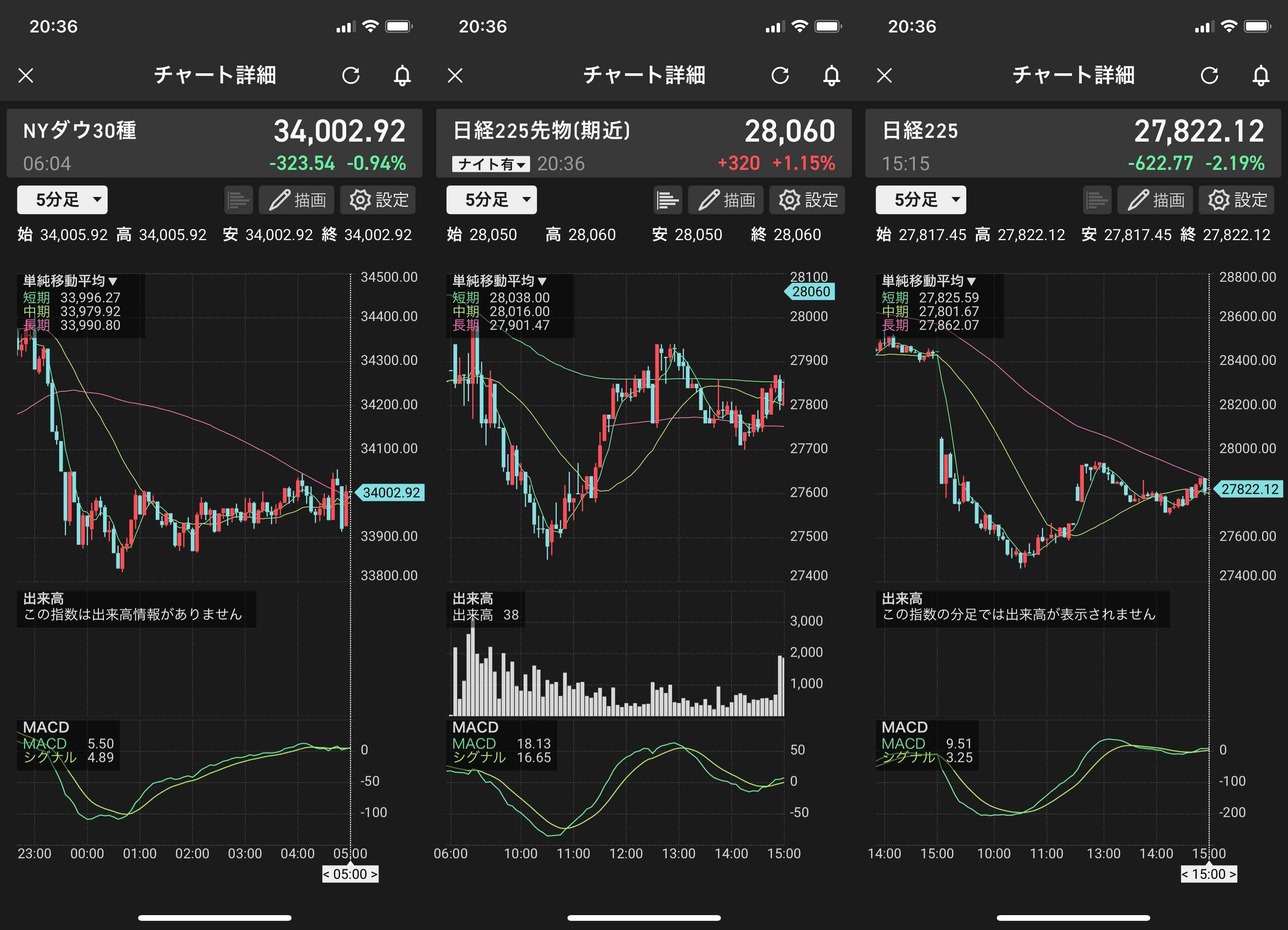Open 設定 settings on 日経225 chart
Image resolution: width=1288 pixels, height=930 pixels.
(1236, 200)
